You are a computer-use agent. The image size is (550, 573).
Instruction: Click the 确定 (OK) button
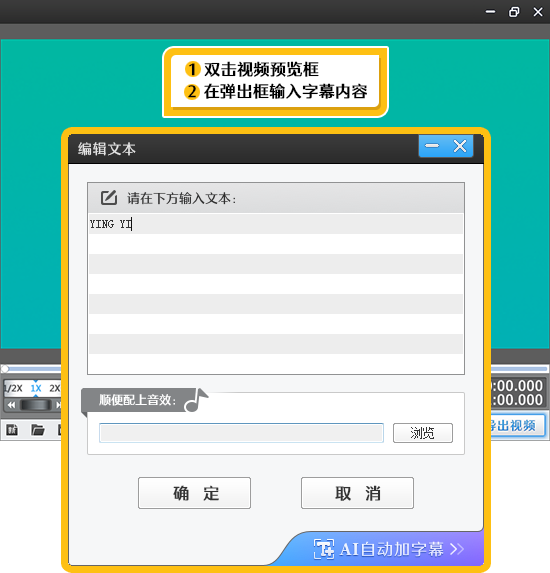tap(194, 493)
